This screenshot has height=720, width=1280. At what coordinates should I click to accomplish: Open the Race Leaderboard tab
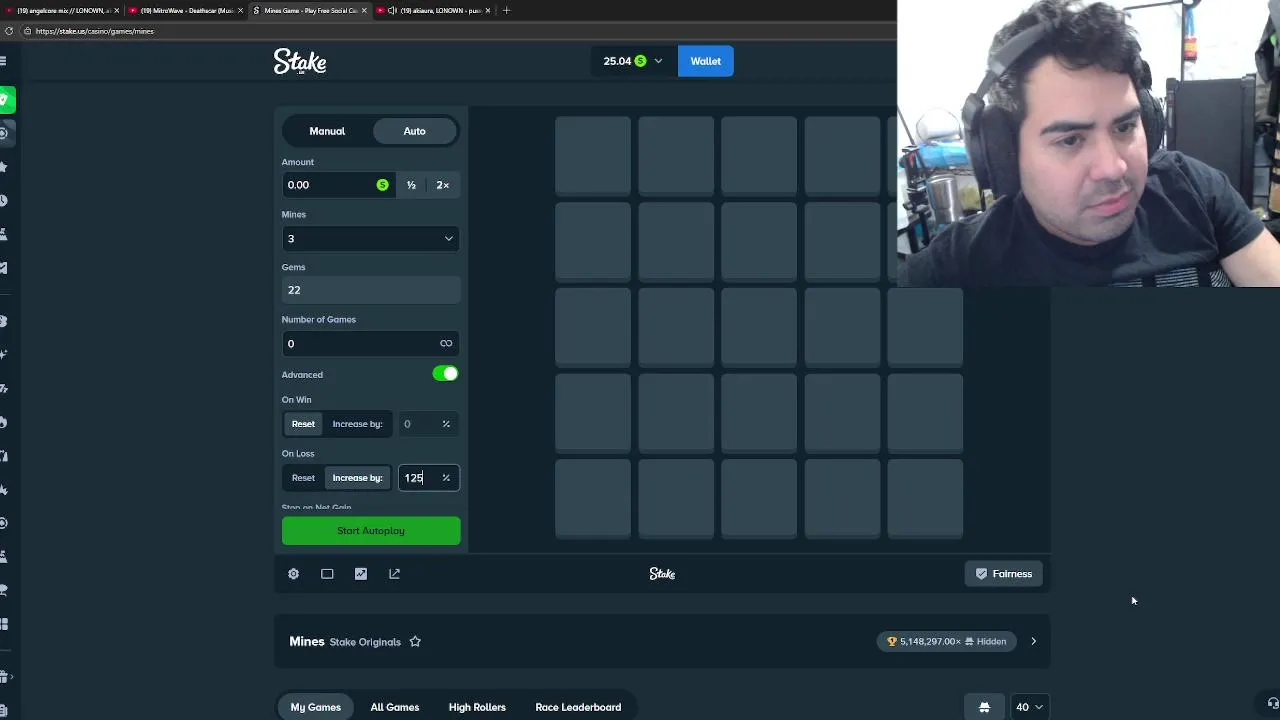578,707
